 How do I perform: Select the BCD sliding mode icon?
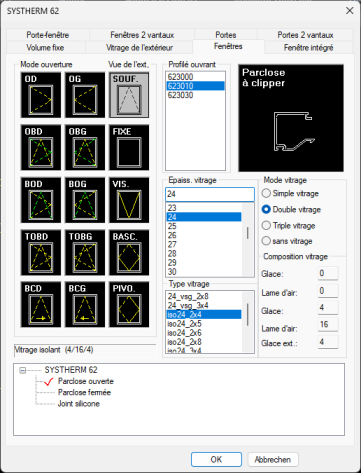click(x=41, y=304)
